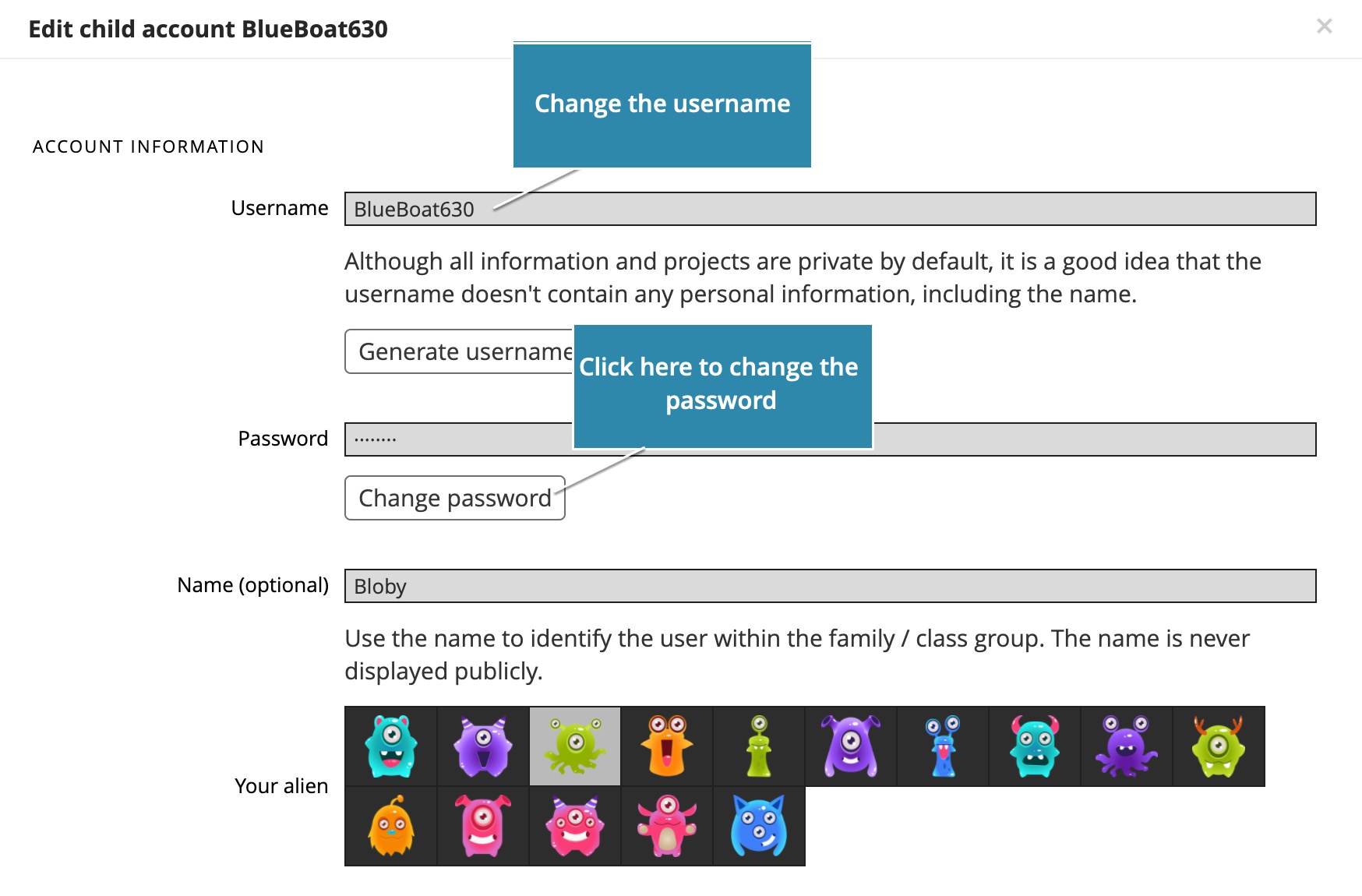Select the orange two-eyed alien with open mouth

[667, 746]
